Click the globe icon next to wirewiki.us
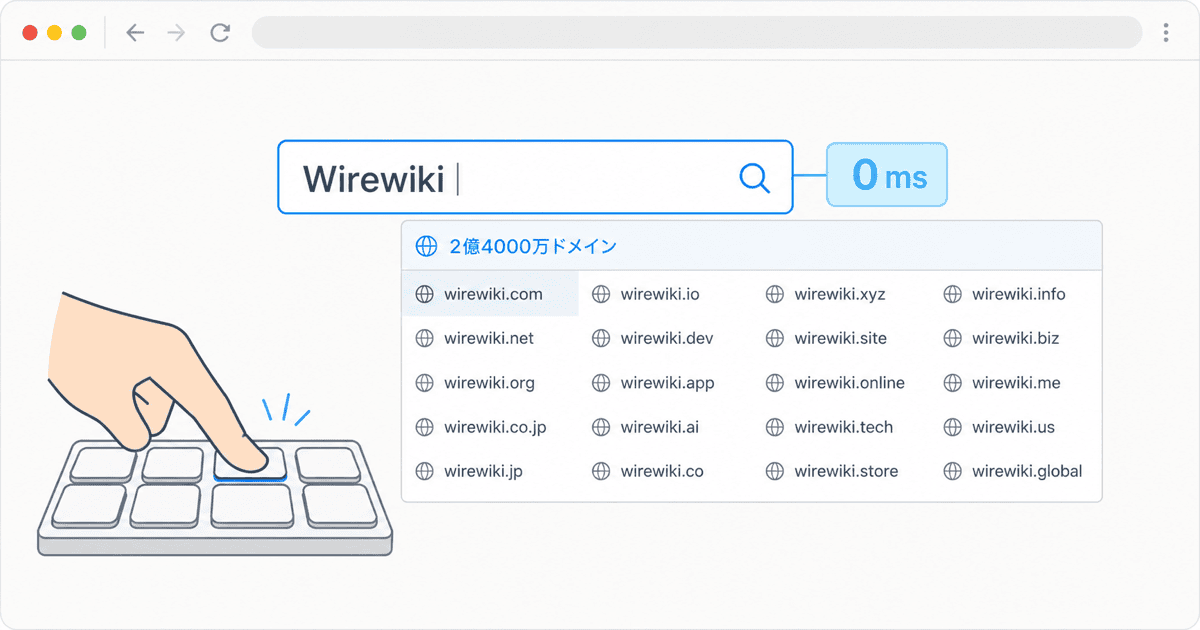 point(953,427)
